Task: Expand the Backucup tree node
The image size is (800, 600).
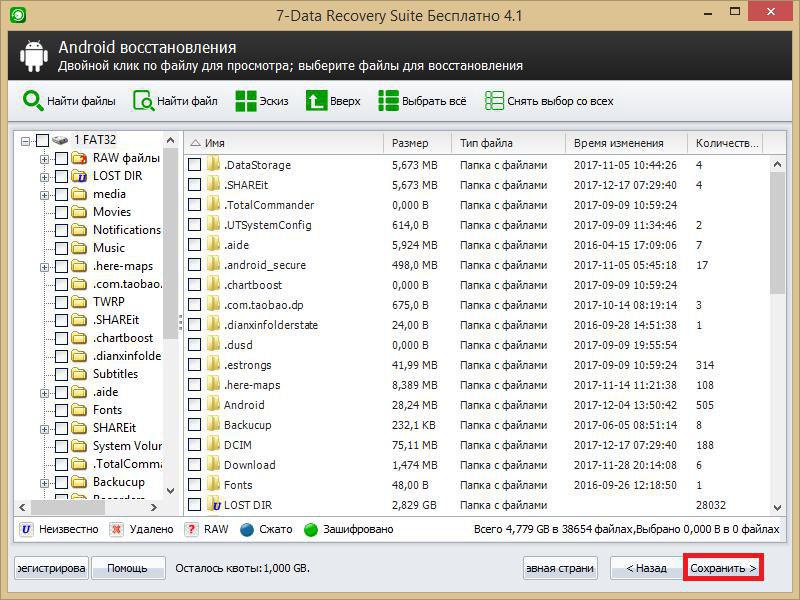Action: point(44,483)
